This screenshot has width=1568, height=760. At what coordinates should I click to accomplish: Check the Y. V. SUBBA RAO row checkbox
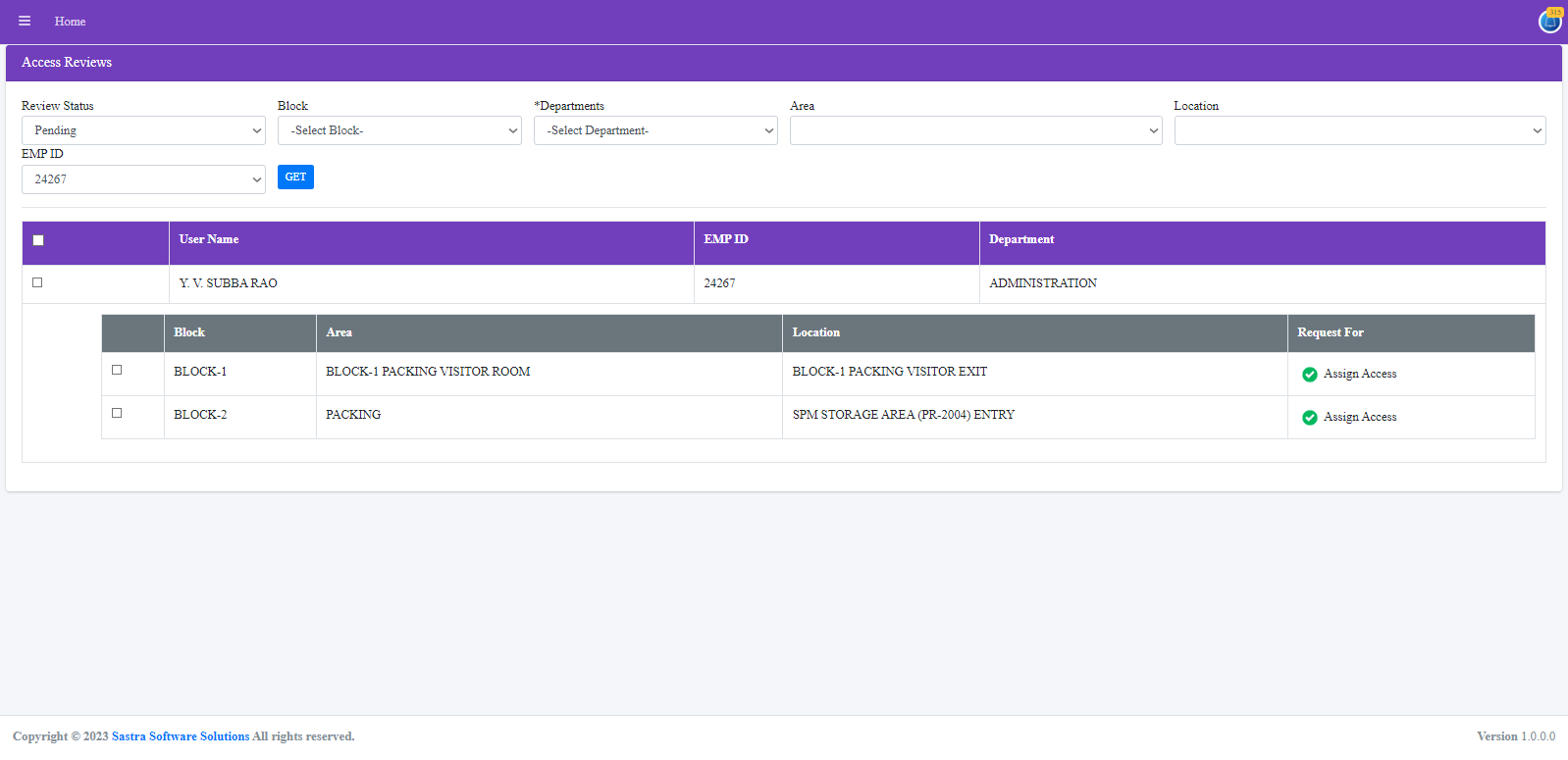(x=37, y=282)
